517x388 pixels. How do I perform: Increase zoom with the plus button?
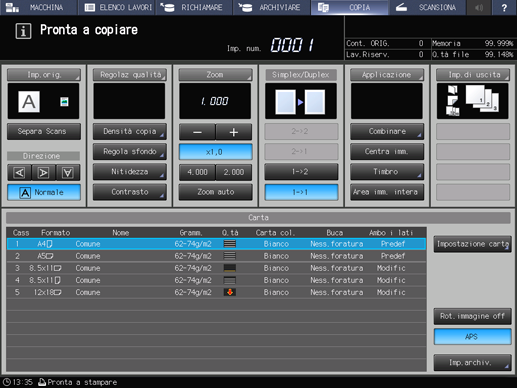pyautogui.click(x=234, y=132)
